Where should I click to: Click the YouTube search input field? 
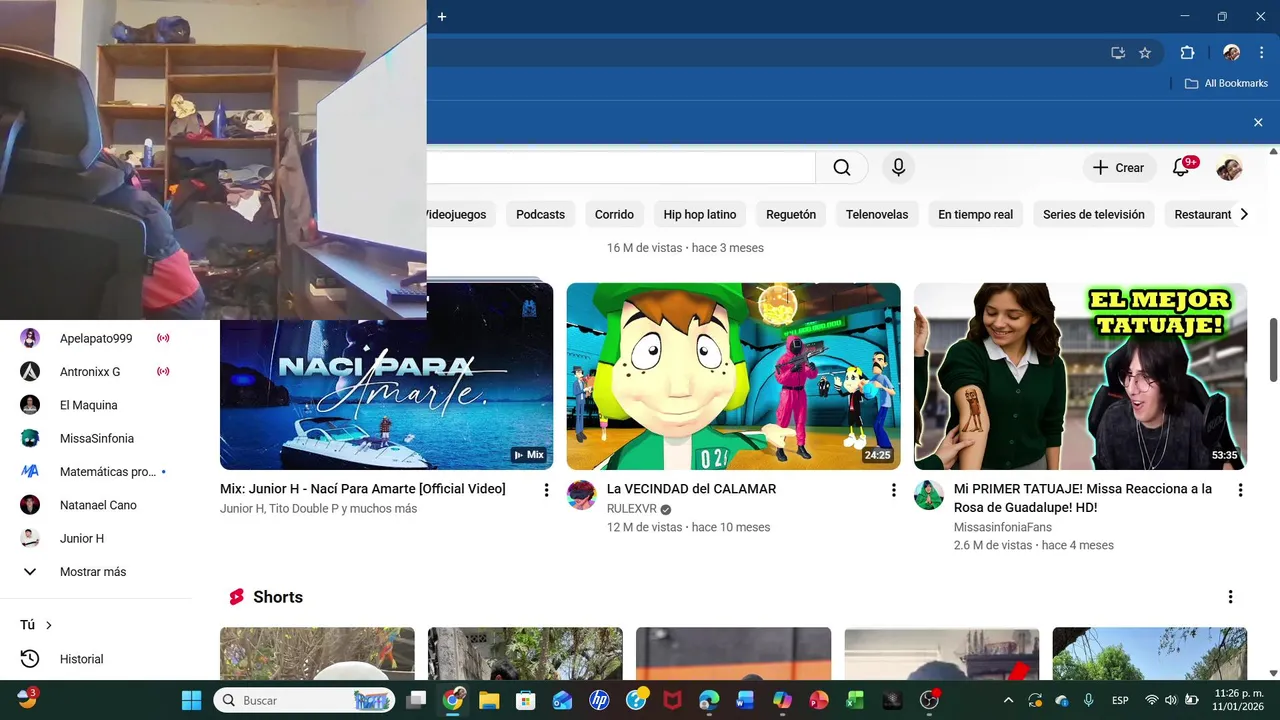[621, 168]
